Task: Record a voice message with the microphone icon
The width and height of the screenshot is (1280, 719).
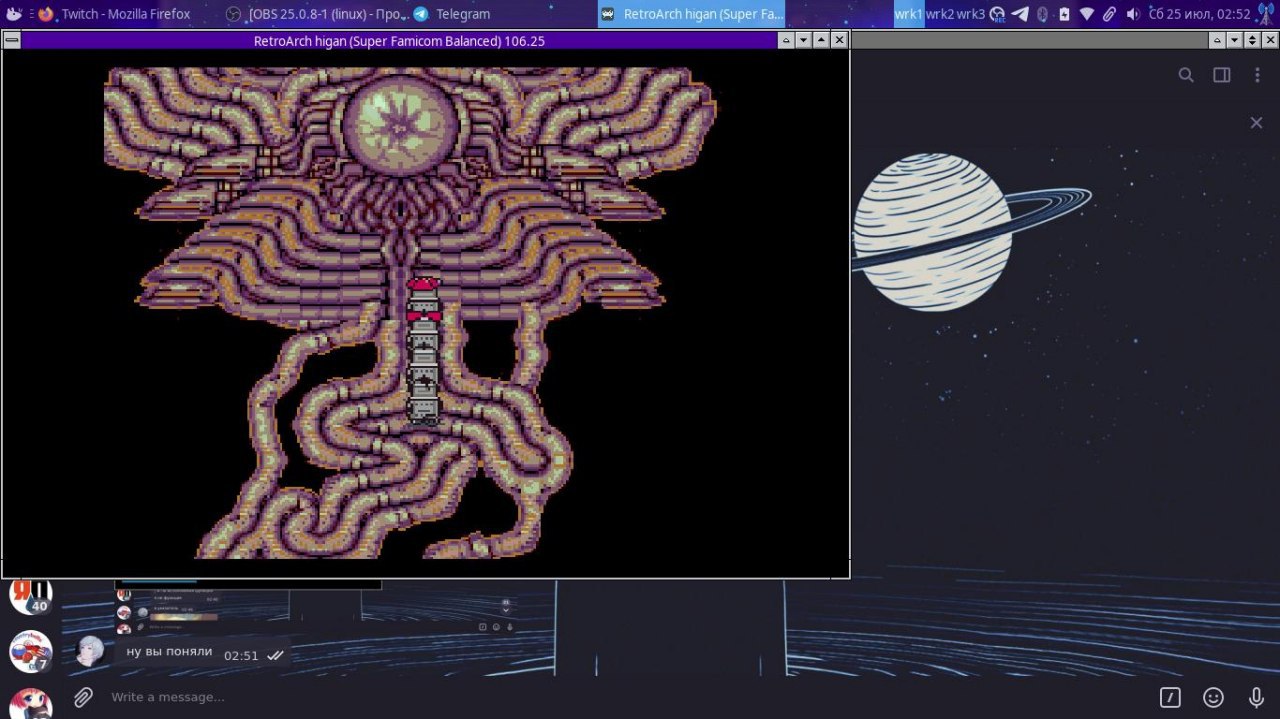Action: pyautogui.click(x=1256, y=697)
